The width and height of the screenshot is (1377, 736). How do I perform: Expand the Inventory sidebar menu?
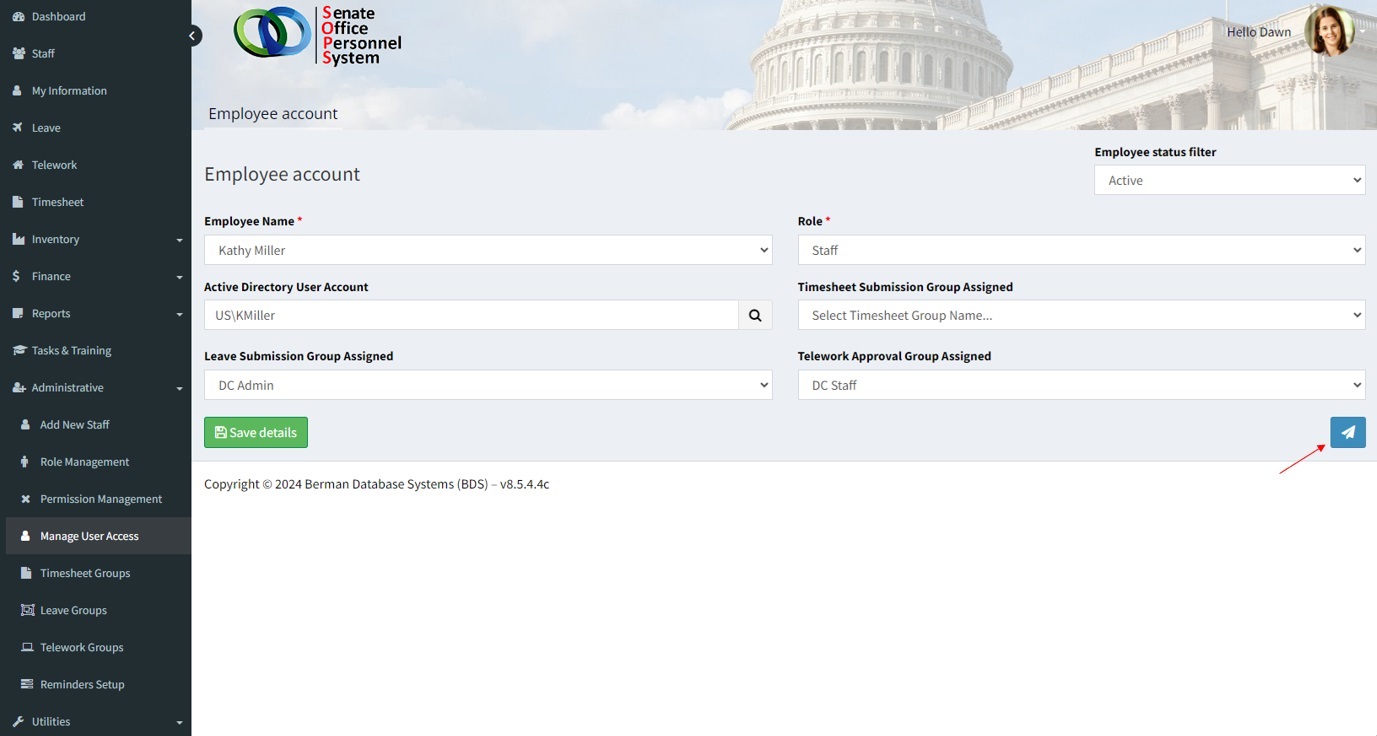point(95,239)
